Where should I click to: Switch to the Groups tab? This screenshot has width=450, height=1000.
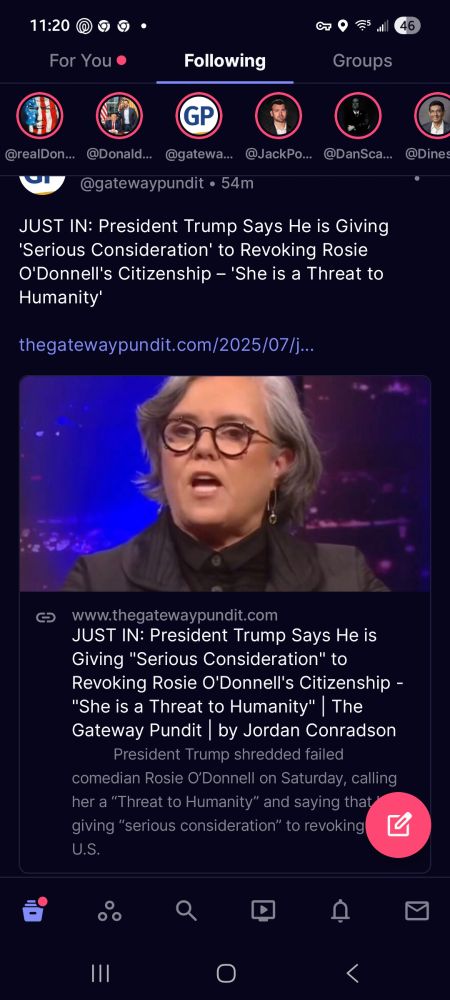pyautogui.click(x=362, y=61)
